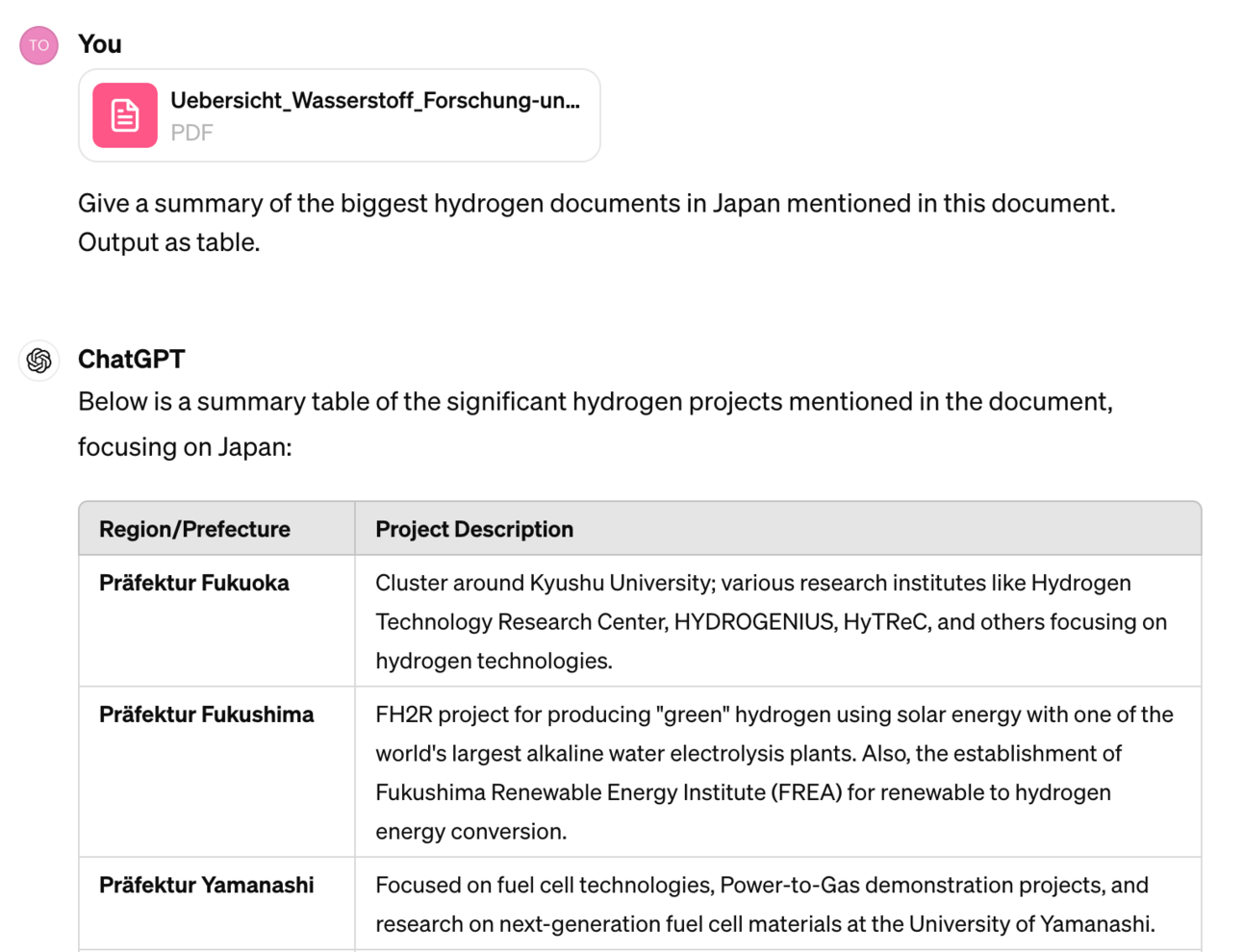Select the Präfektur Fukuoka cell
The height and width of the screenshot is (952, 1243).
[x=217, y=621]
